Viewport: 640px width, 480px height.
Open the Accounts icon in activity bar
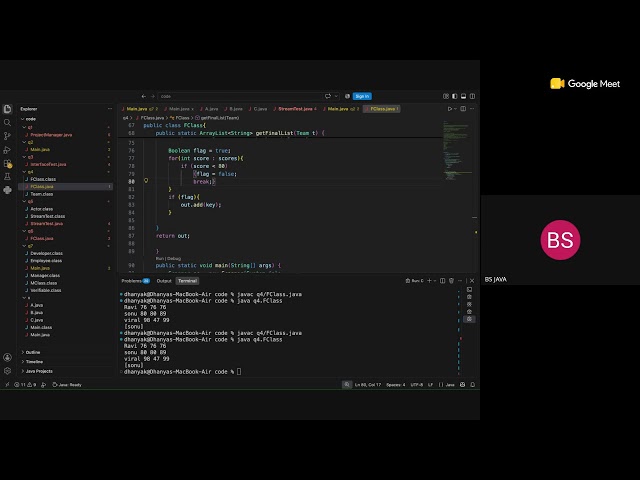(7, 358)
